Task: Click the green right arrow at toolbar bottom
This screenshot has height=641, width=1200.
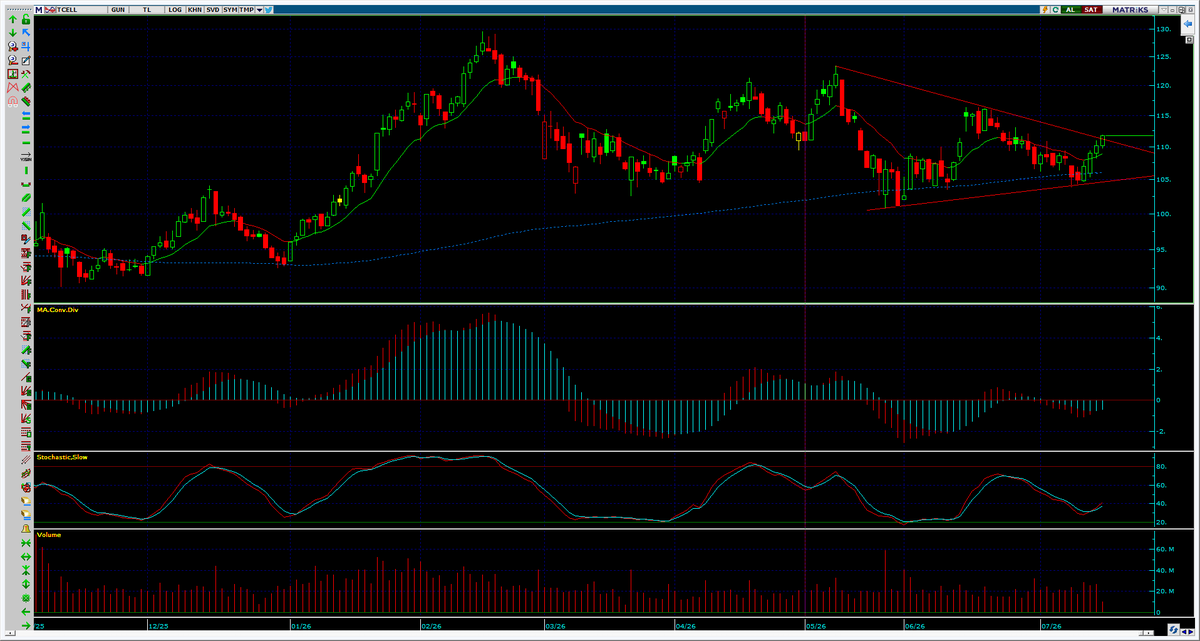Action: [26, 626]
